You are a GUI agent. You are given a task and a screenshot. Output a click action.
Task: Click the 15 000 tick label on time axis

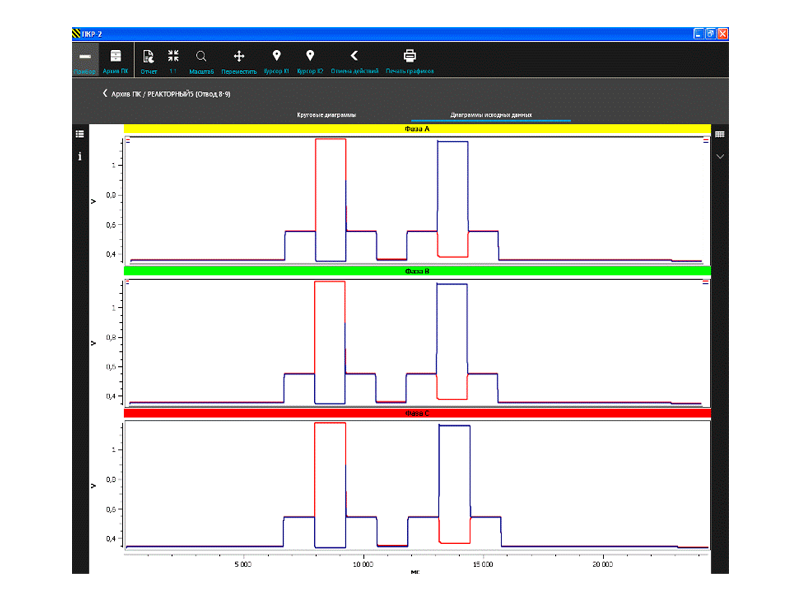(483, 564)
